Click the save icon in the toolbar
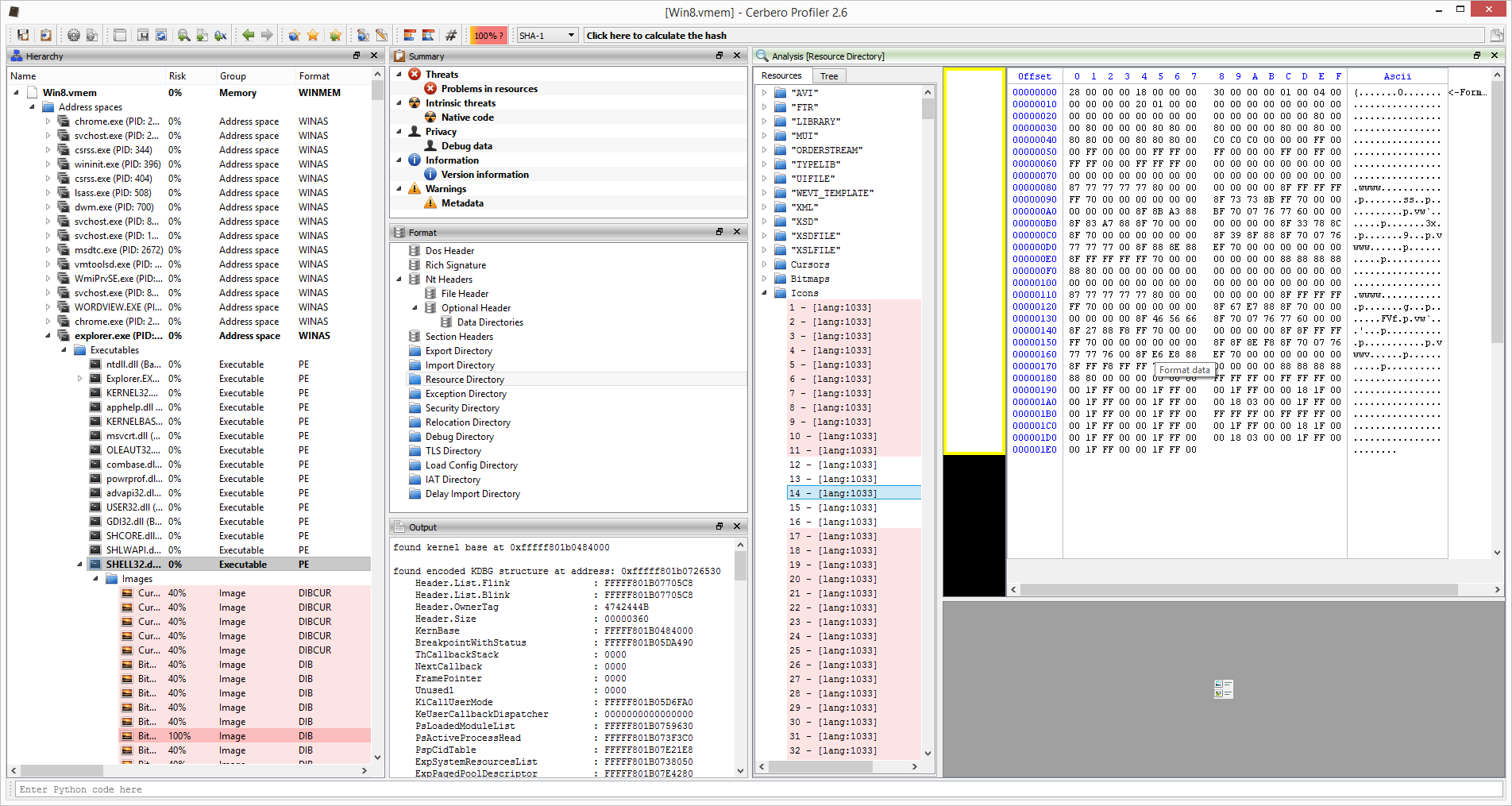The height and width of the screenshot is (806, 1512). [x=23, y=35]
